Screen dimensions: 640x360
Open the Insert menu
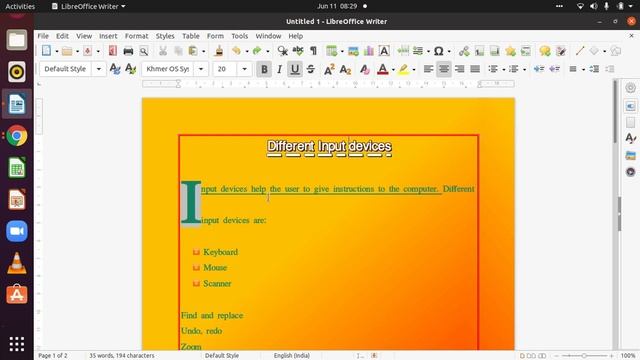pos(108,36)
